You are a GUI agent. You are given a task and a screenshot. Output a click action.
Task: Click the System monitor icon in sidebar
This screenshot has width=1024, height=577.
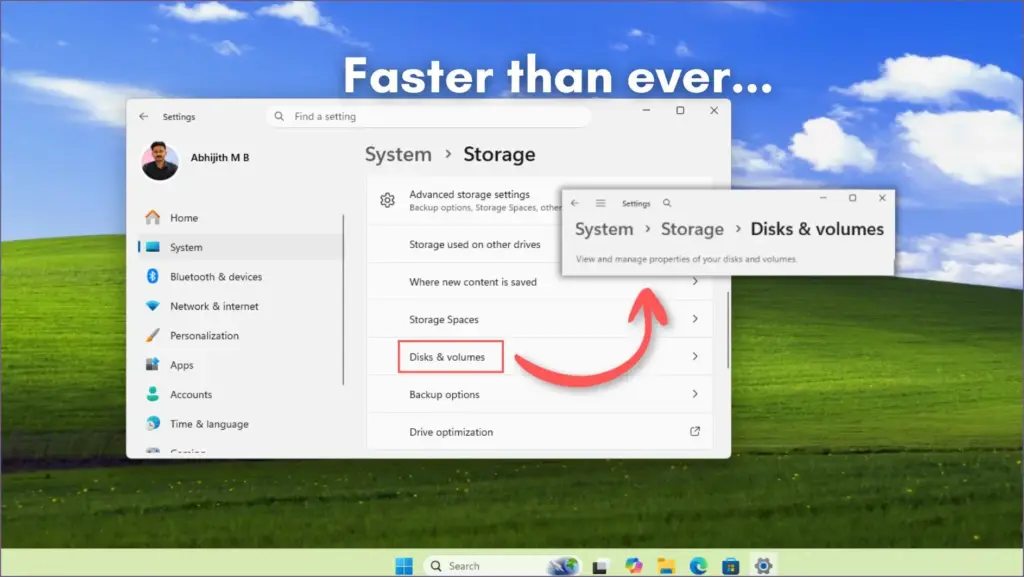point(153,247)
